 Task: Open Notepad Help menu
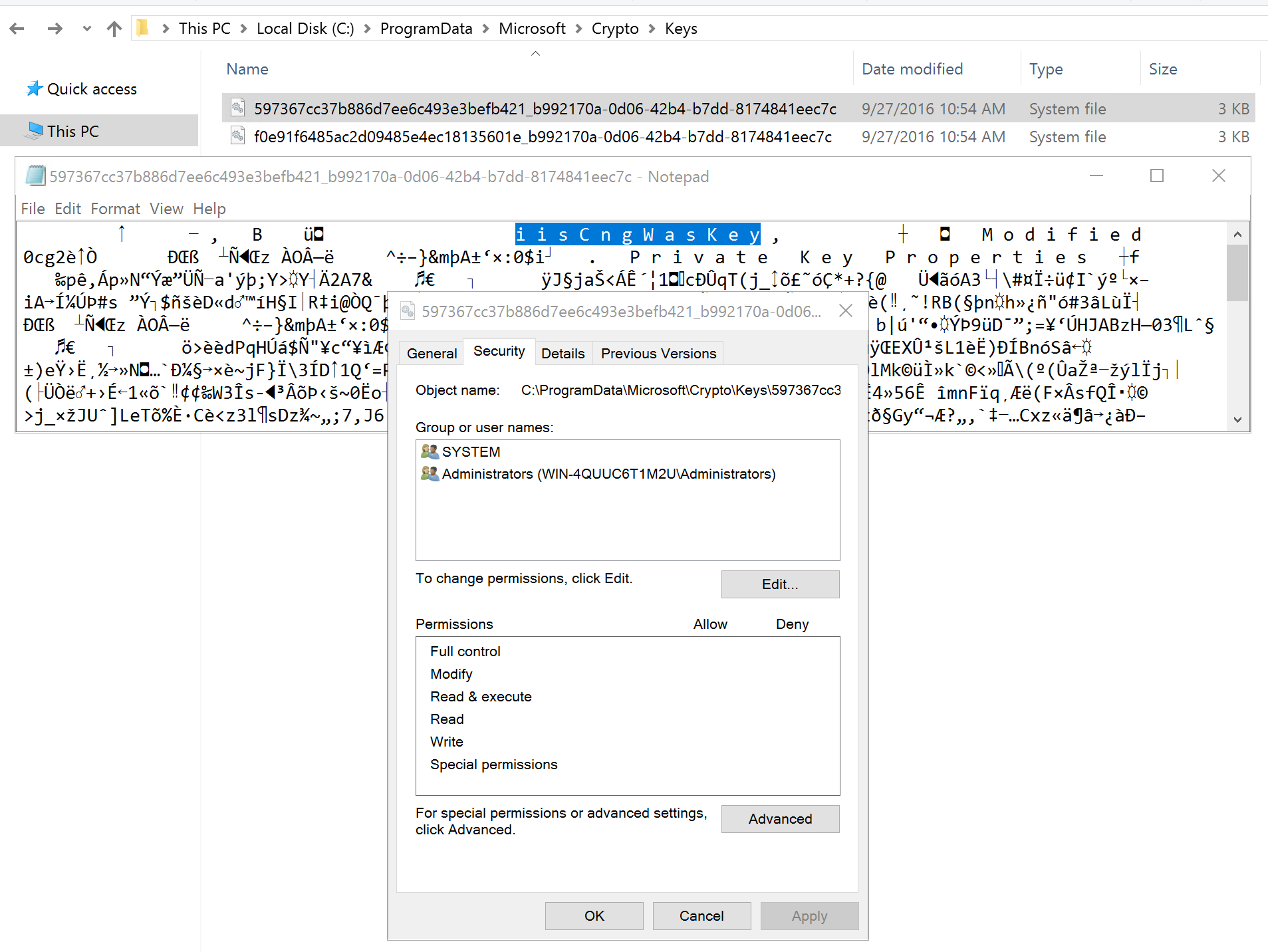coord(209,209)
